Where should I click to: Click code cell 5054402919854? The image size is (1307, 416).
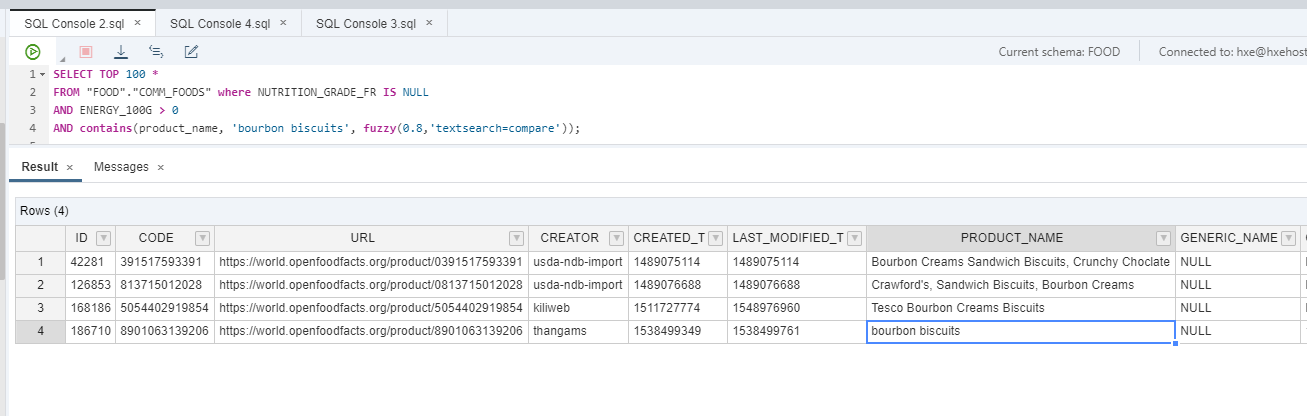165,308
